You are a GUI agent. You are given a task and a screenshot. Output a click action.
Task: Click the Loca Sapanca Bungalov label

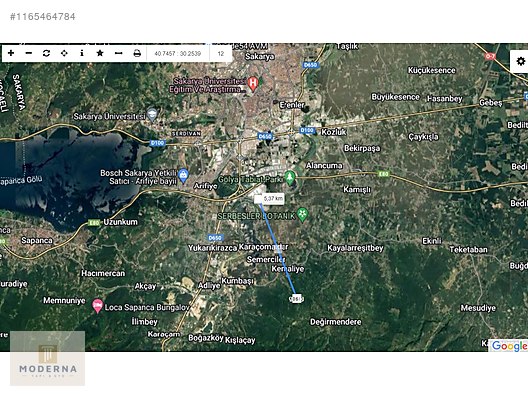[x=147, y=307]
